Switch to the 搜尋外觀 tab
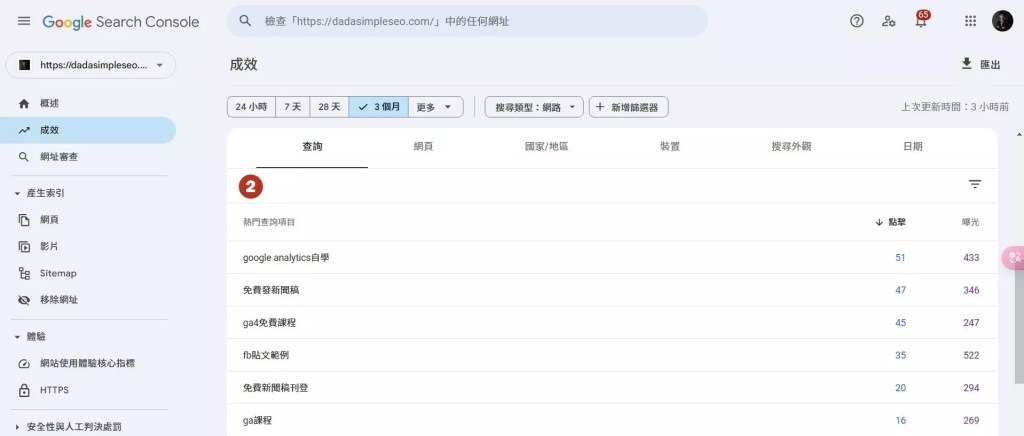The image size is (1024, 436). coord(791,147)
